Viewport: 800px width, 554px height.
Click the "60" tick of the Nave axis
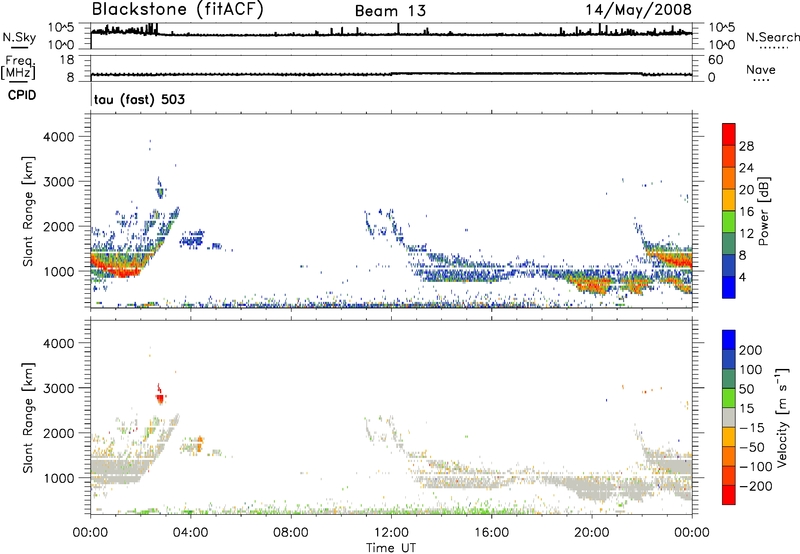[x=715, y=60]
